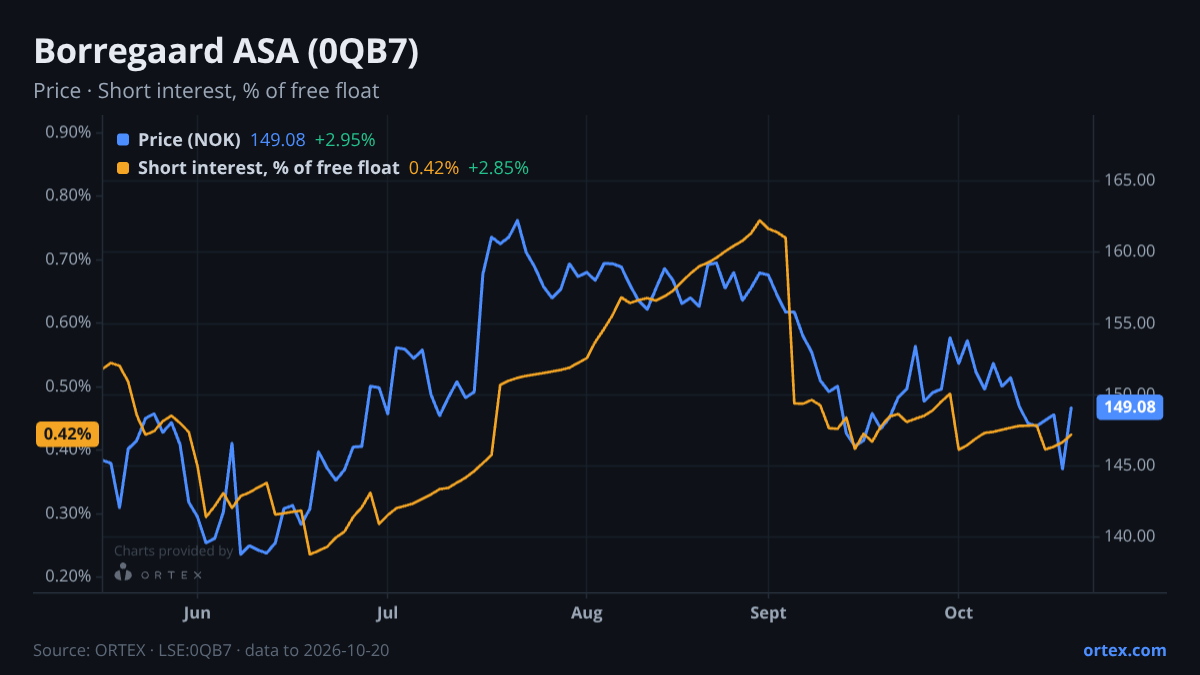The height and width of the screenshot is (675, 1200).
Task: Select the 'Price (NOK)' legend label
Action: click(189, 140)
